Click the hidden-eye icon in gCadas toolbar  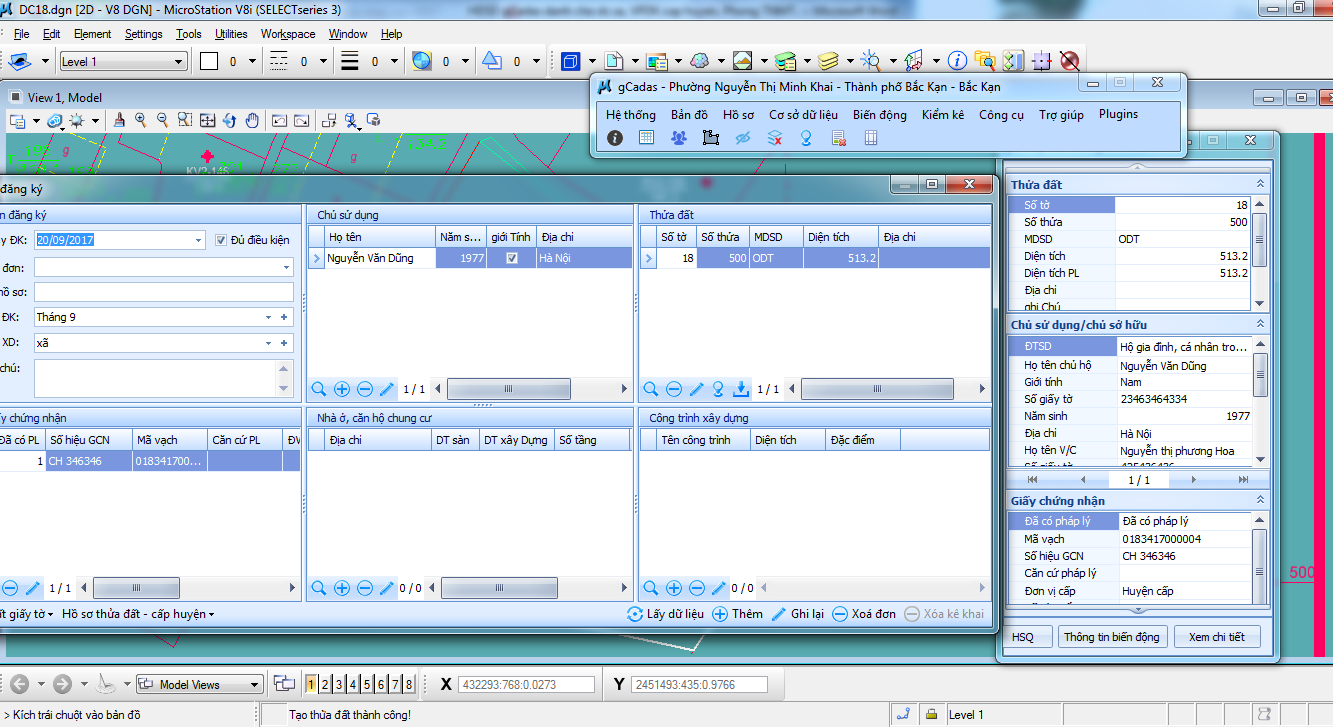pos(742,138)
